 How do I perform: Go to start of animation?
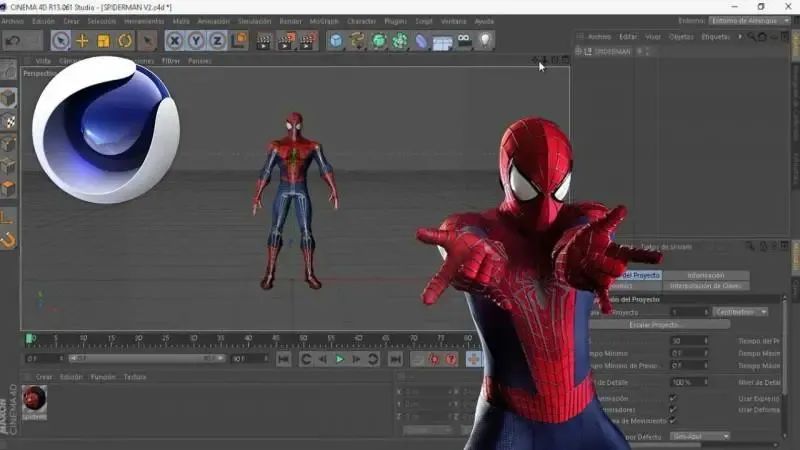(x=284, y=359)
